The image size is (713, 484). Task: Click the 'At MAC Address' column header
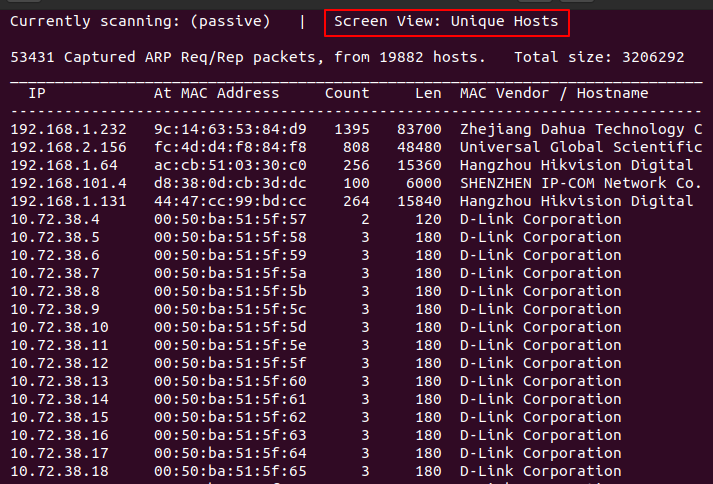coord(216,93)
